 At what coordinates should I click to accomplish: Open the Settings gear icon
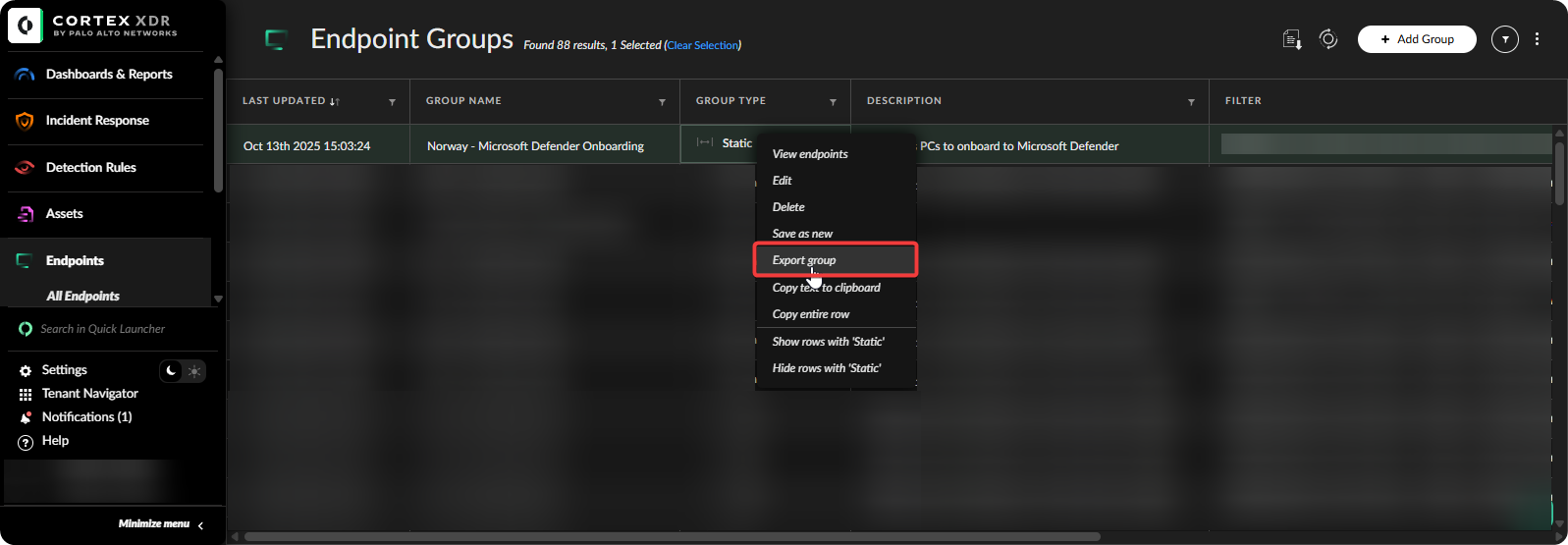pos(26,371)
